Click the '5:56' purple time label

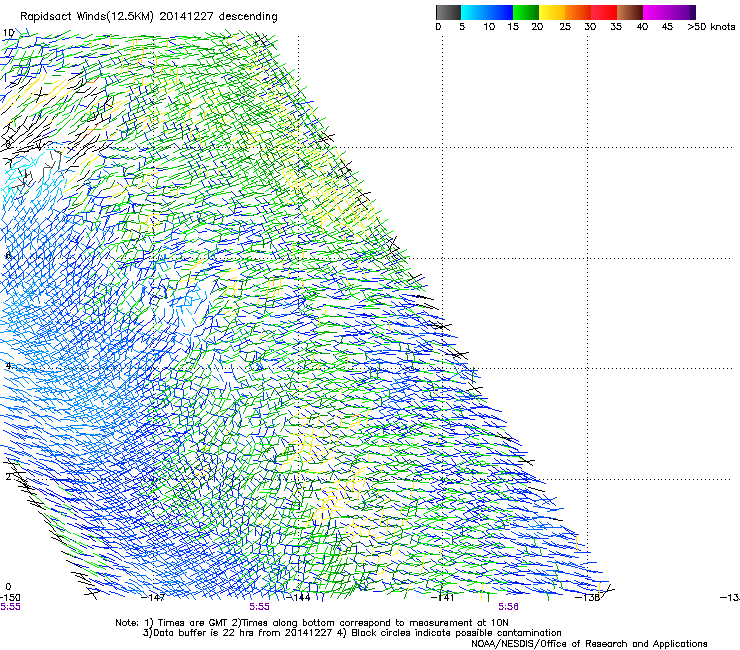508,607
